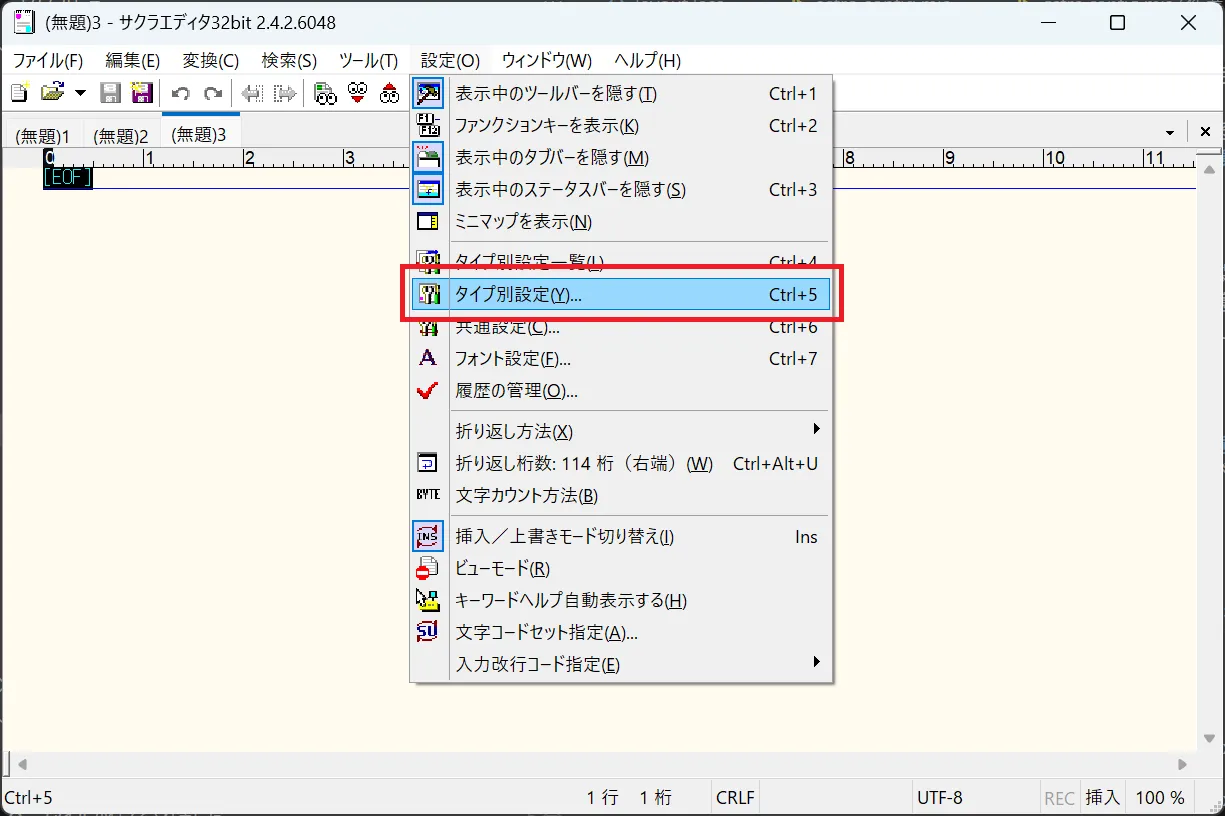Open タイプ別設定(Y)... menu entry
Image resolution: width=1225 pixels, height=816 pixels.
(621, 295)
